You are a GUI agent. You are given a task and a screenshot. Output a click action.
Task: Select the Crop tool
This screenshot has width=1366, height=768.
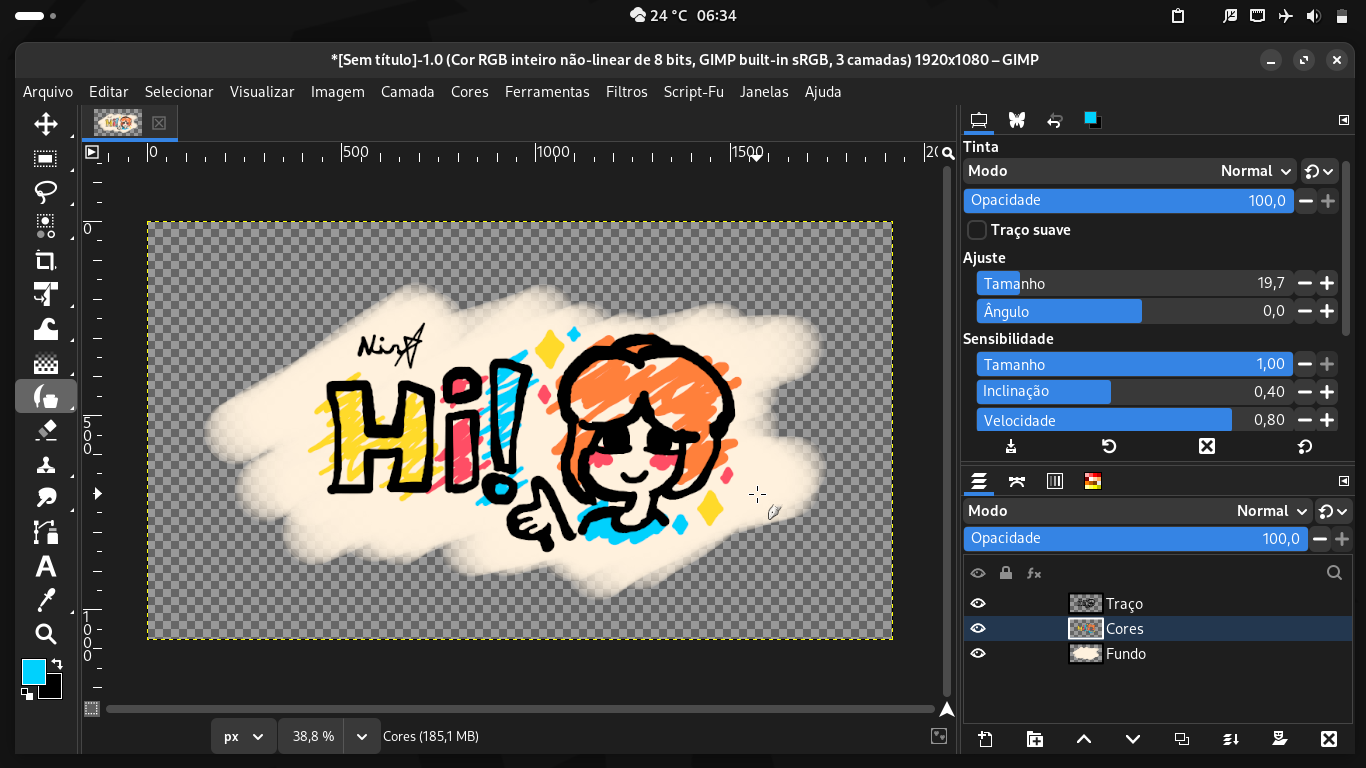tap(45, 260)
